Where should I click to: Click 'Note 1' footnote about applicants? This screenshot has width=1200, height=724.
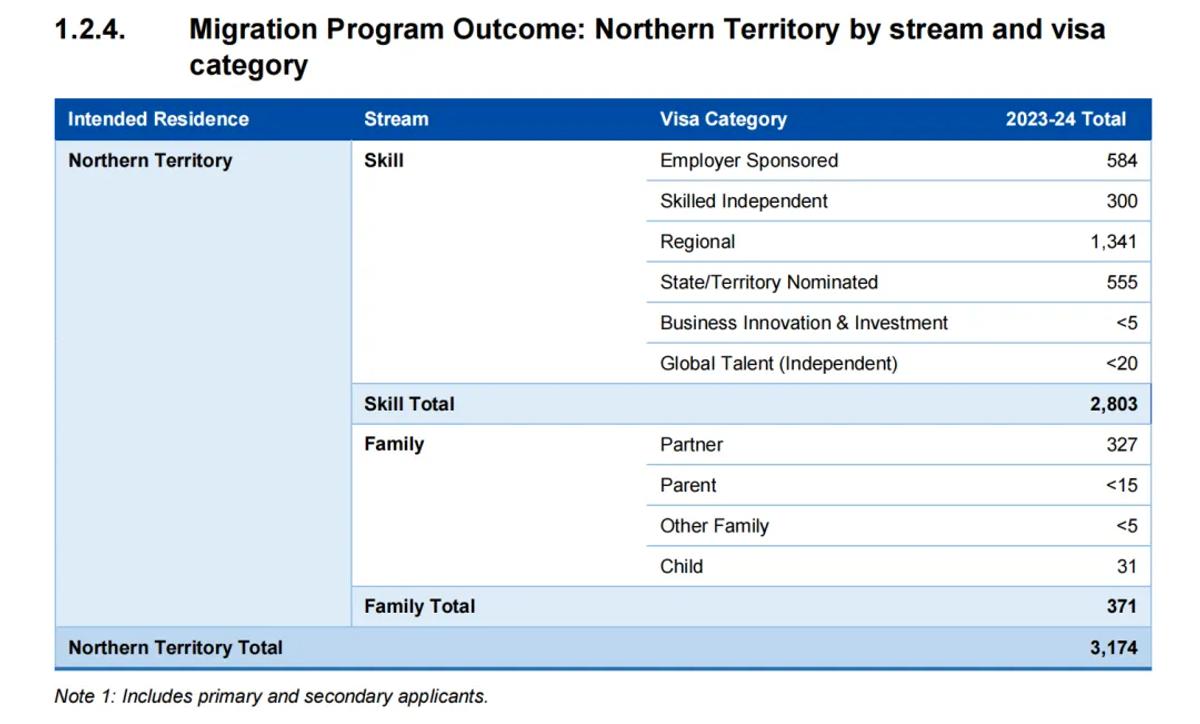click(x=271, y=696)
